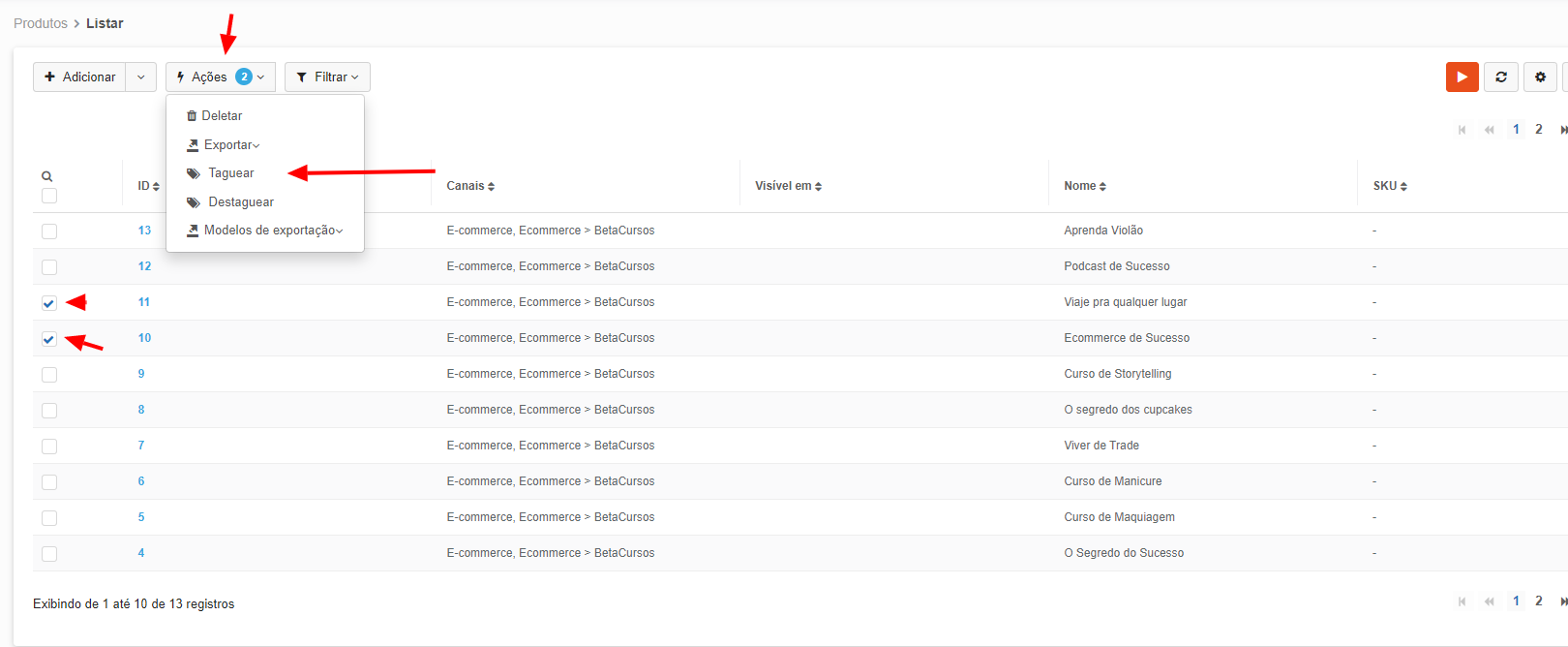The height and width of the screenshot is (647, 1568).
Task: Expand the Modelos de exportação submenu
Action: (x=272, y=231)
